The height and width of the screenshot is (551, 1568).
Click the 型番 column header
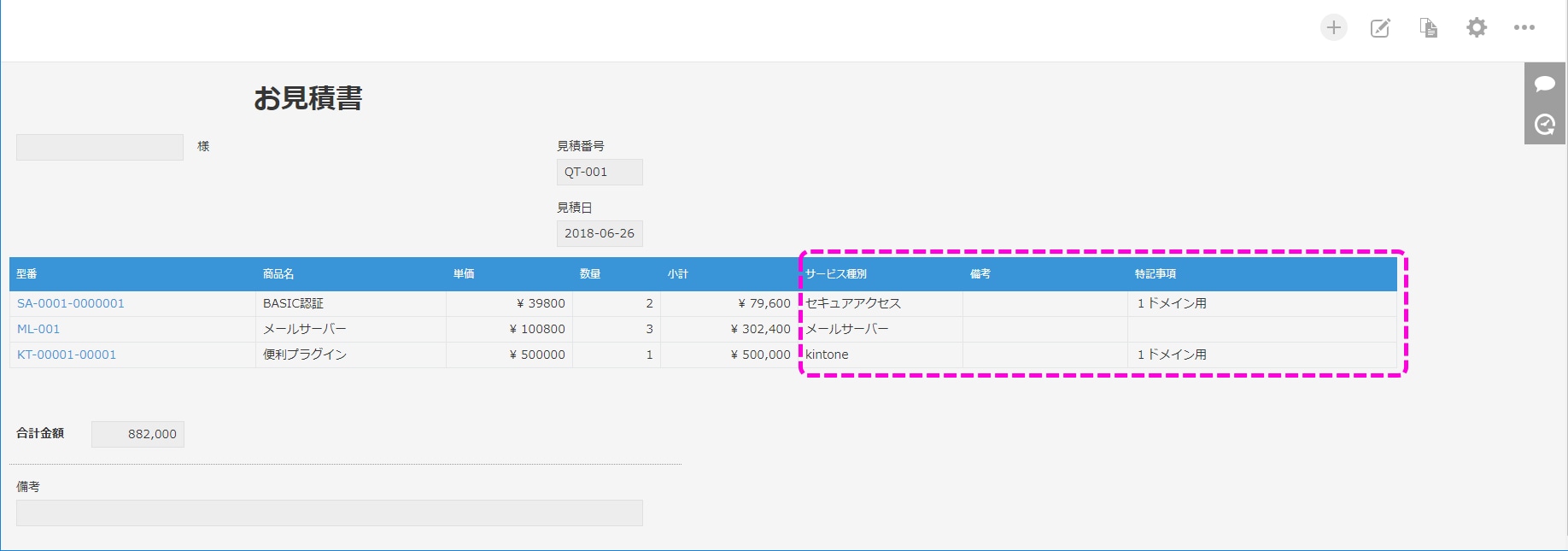tap(27, 274)
